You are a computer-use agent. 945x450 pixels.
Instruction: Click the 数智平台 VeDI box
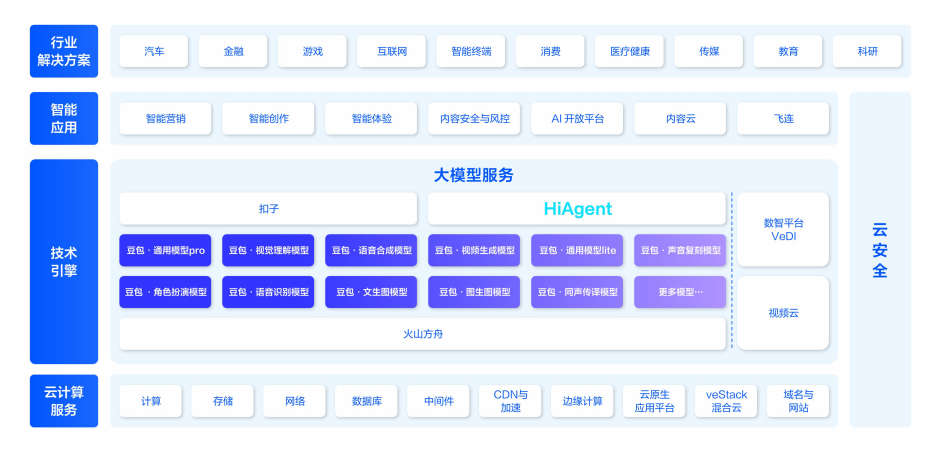(783, 229)
